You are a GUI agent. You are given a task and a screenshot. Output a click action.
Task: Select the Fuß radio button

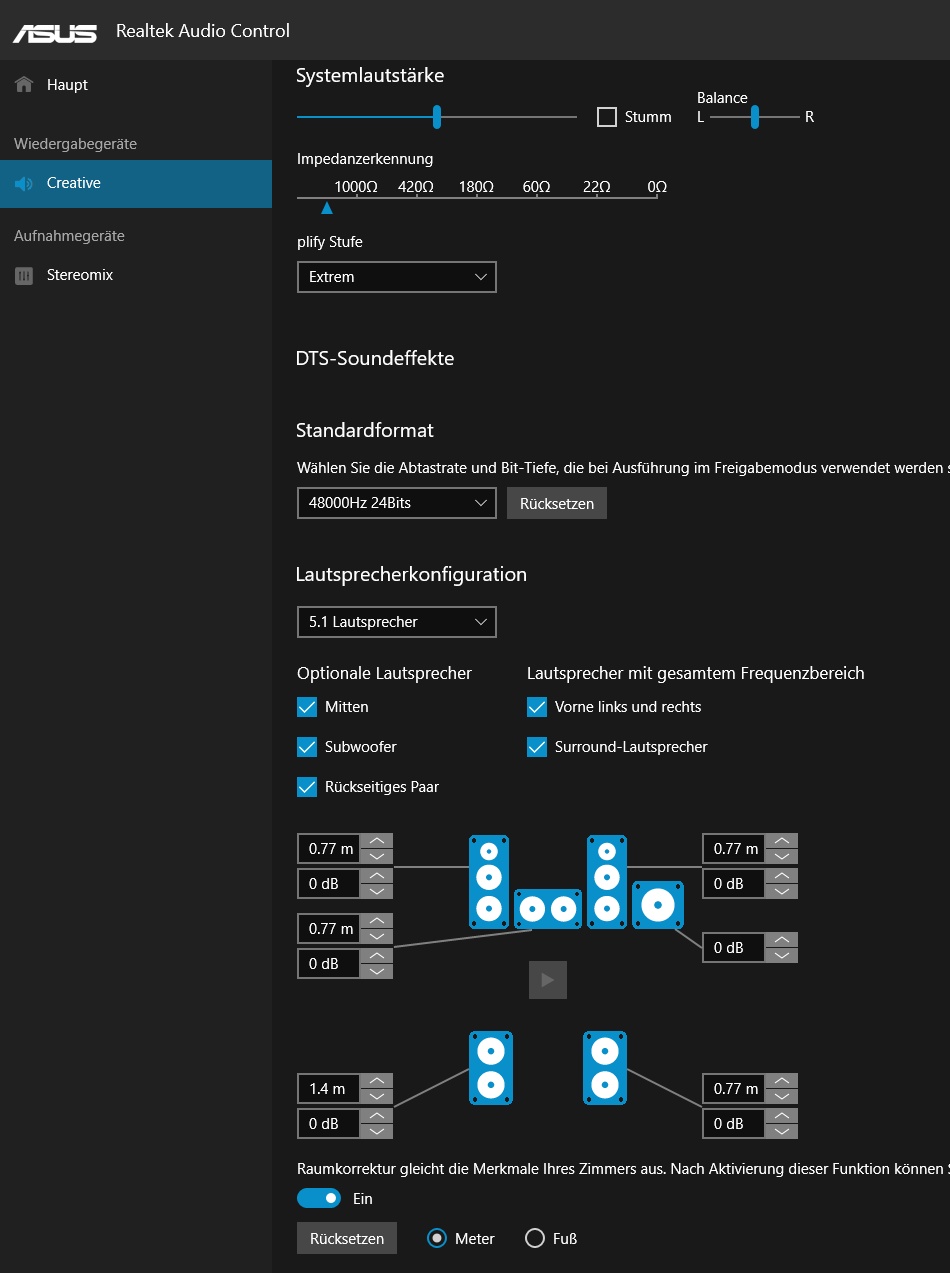click(x=535, y=1238)
